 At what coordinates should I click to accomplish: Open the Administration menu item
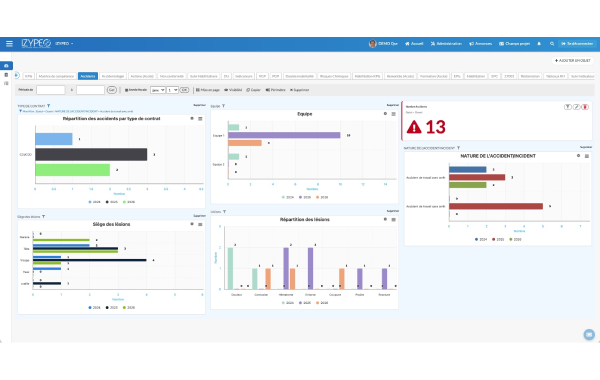point(446,44)
